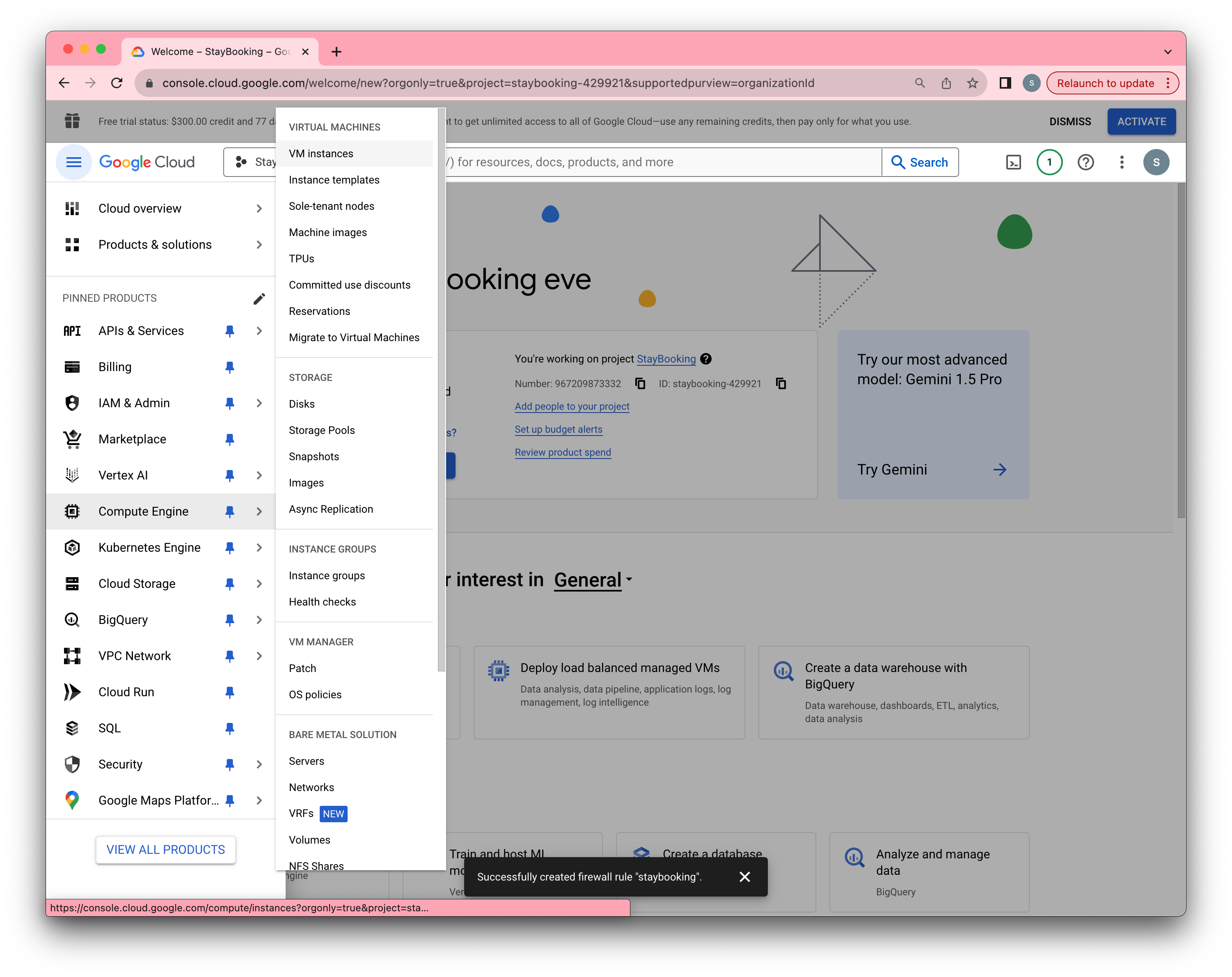Click the submenu vertical scrollbar
Image resolution: width=1232 pixels, height=977 pixels.
[441, 389]
